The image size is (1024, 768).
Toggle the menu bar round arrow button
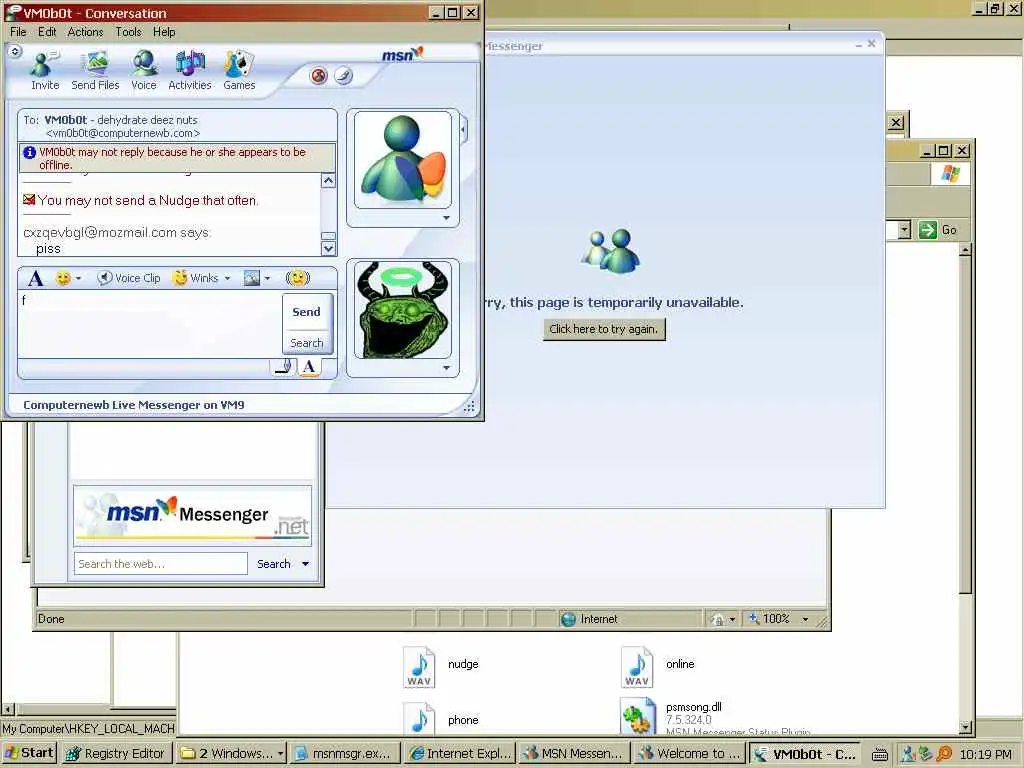[x=15, y=51]
